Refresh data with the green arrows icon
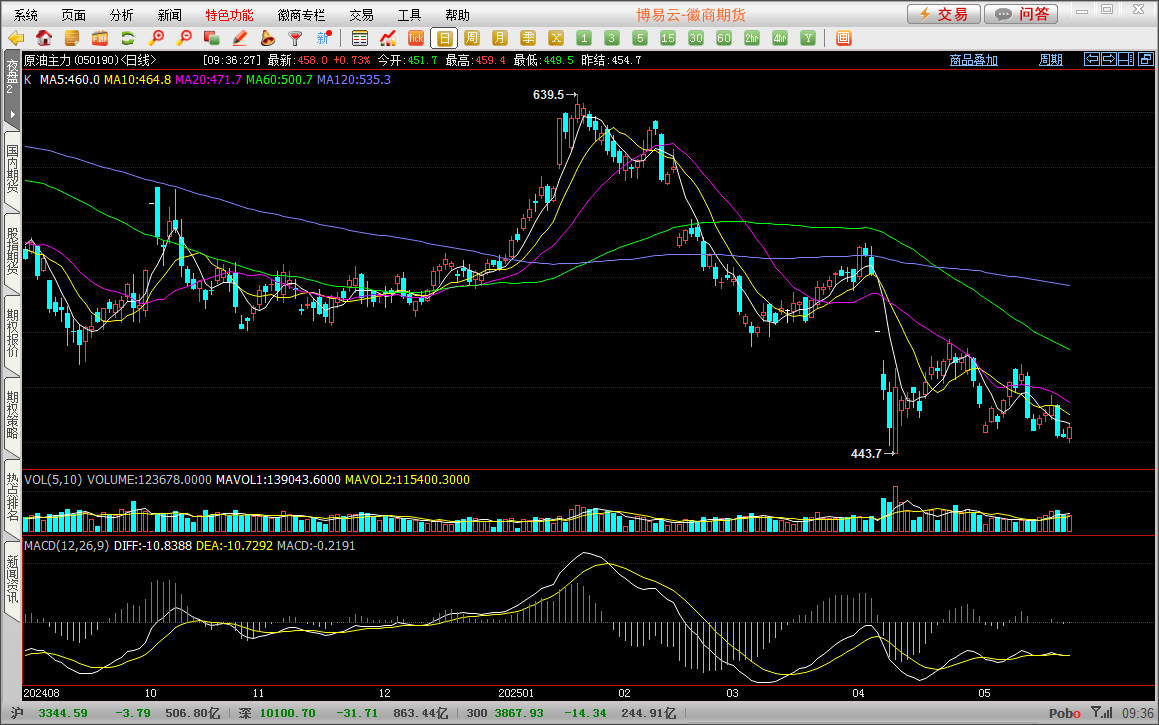The image size is (1159, 725). pos(128,38)
